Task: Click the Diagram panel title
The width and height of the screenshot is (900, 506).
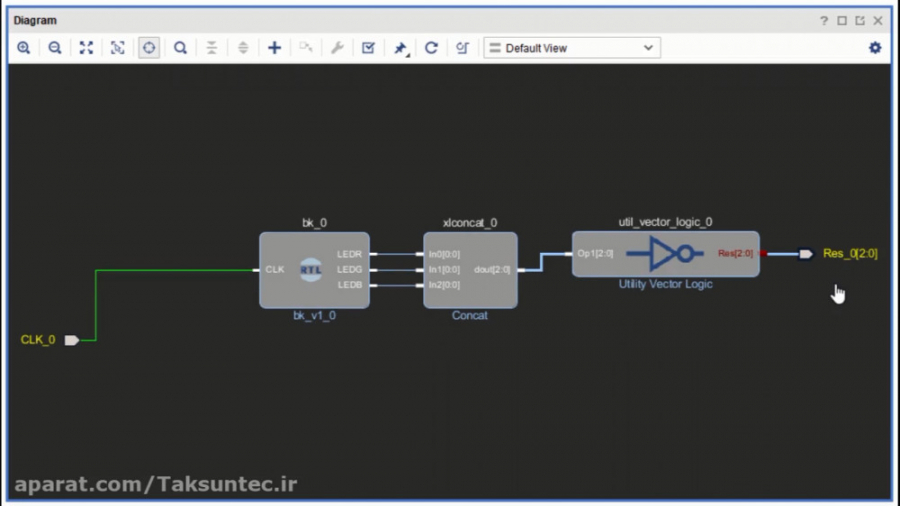Action: tap(35, 21)
